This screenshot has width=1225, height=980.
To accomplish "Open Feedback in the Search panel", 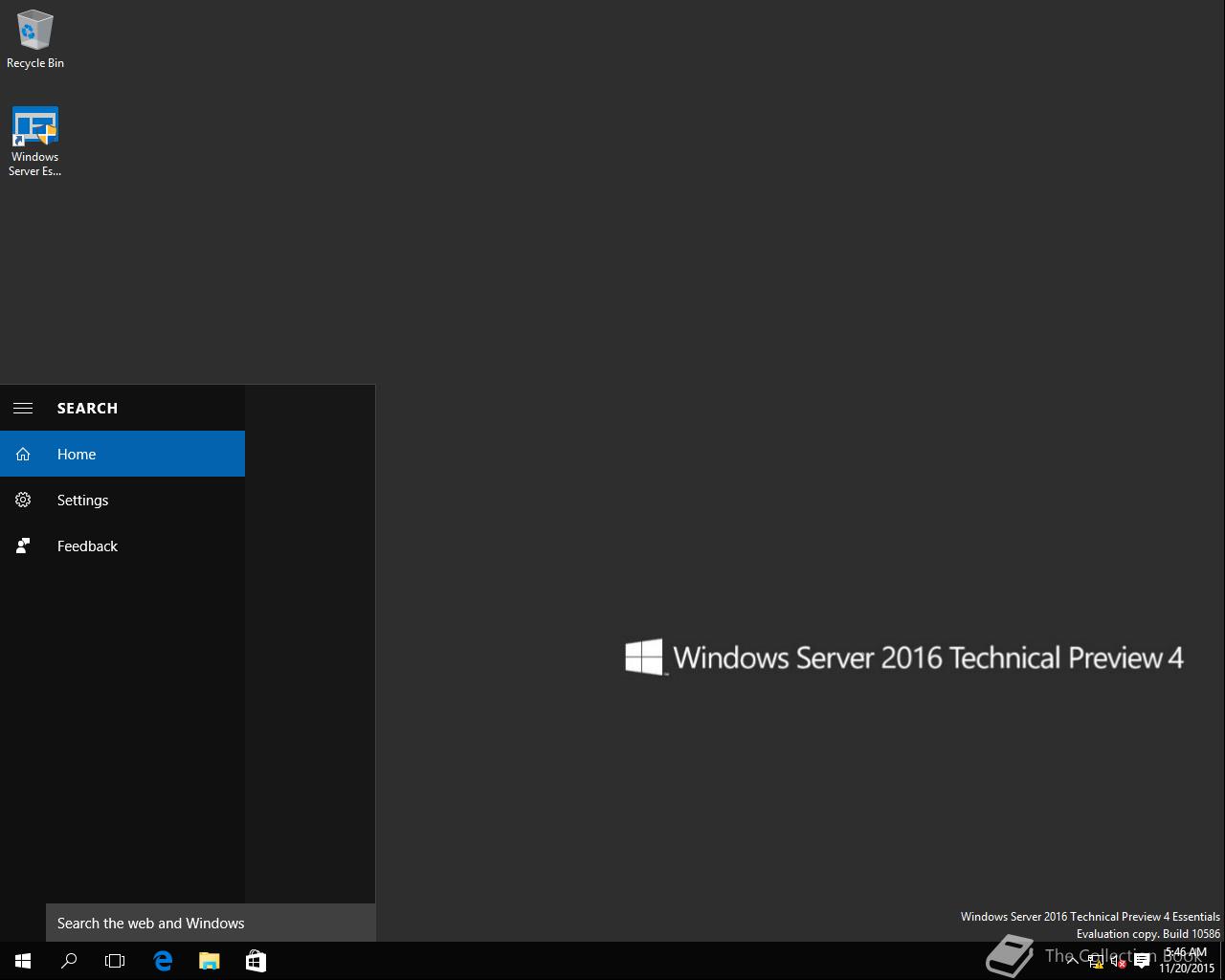I will click(122, 546).
